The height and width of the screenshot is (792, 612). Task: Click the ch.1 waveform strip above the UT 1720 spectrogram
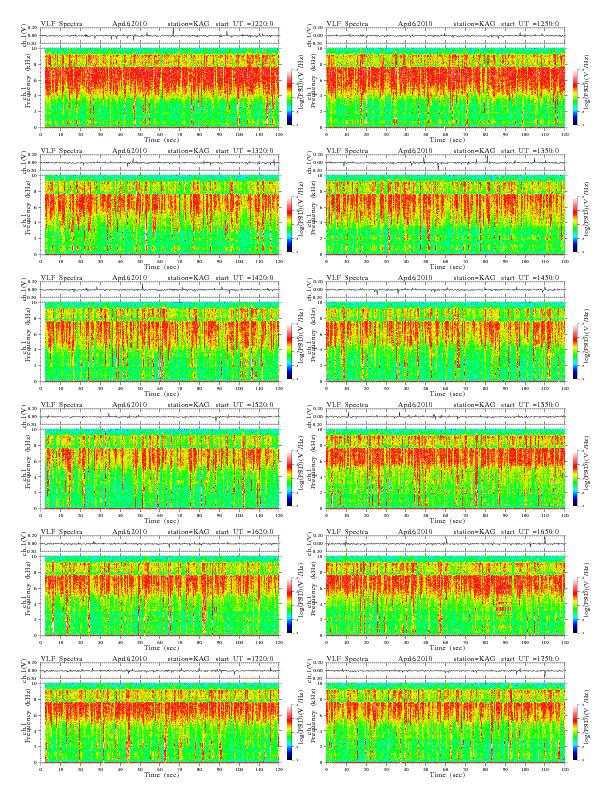click(160, 671)
